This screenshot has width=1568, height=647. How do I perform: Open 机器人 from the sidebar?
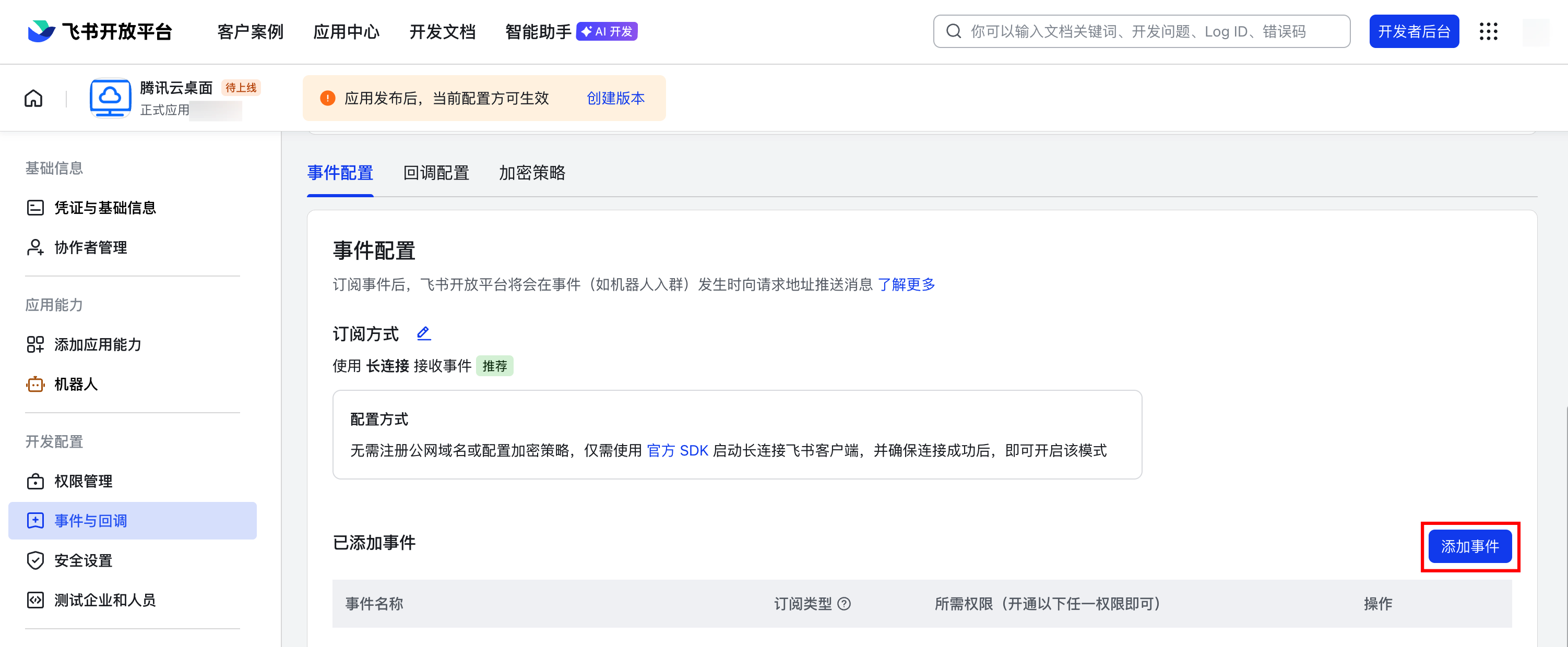coord(76,384)
